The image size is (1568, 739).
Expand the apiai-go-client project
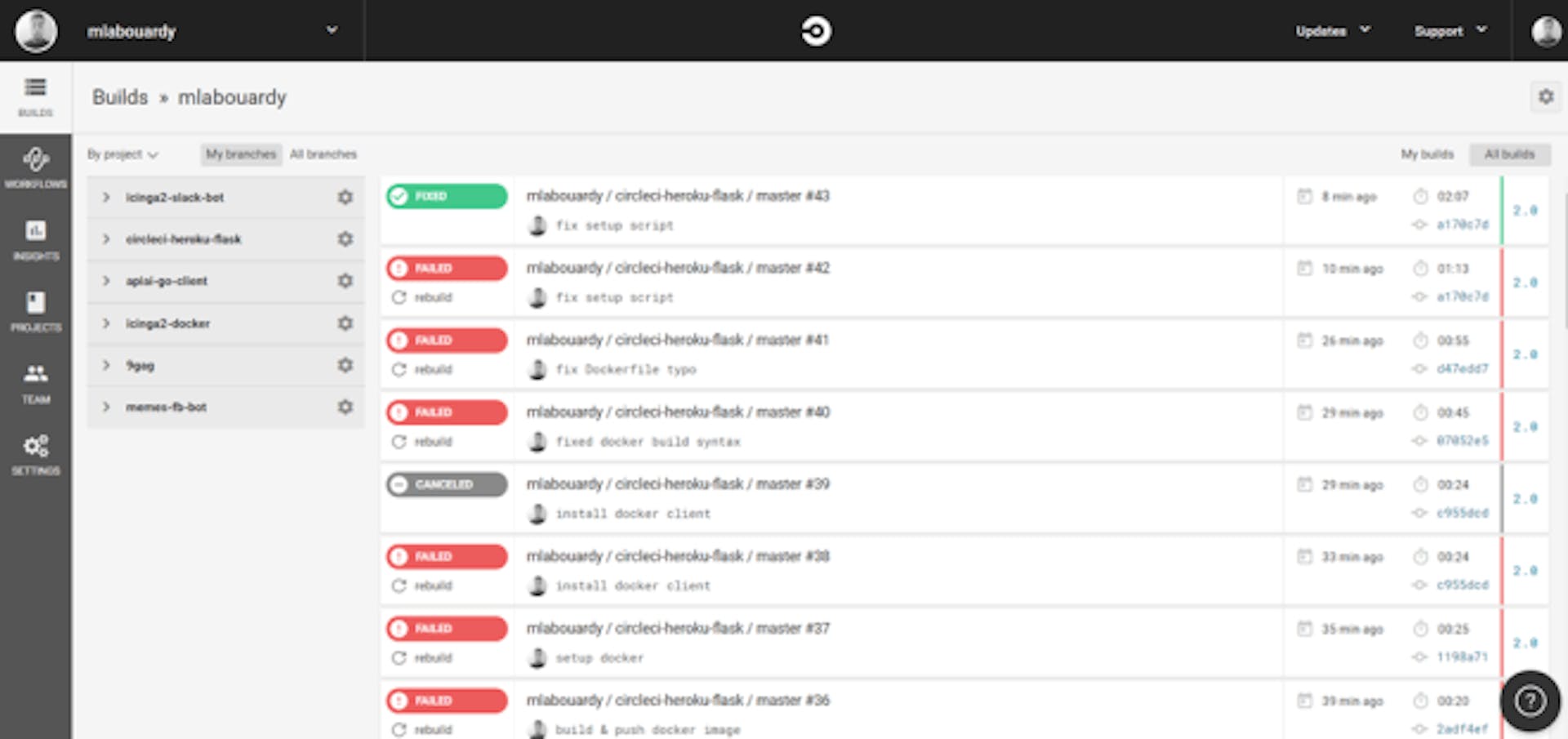[105, 281]
